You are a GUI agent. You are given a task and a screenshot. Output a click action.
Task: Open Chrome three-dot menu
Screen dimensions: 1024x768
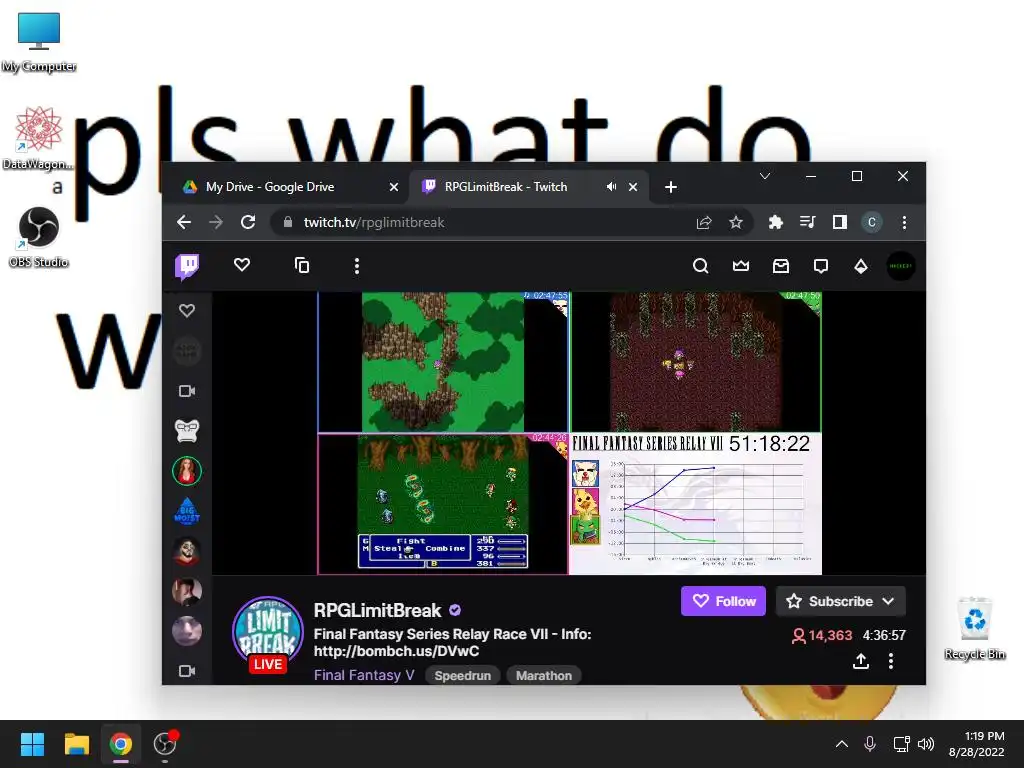904,223
